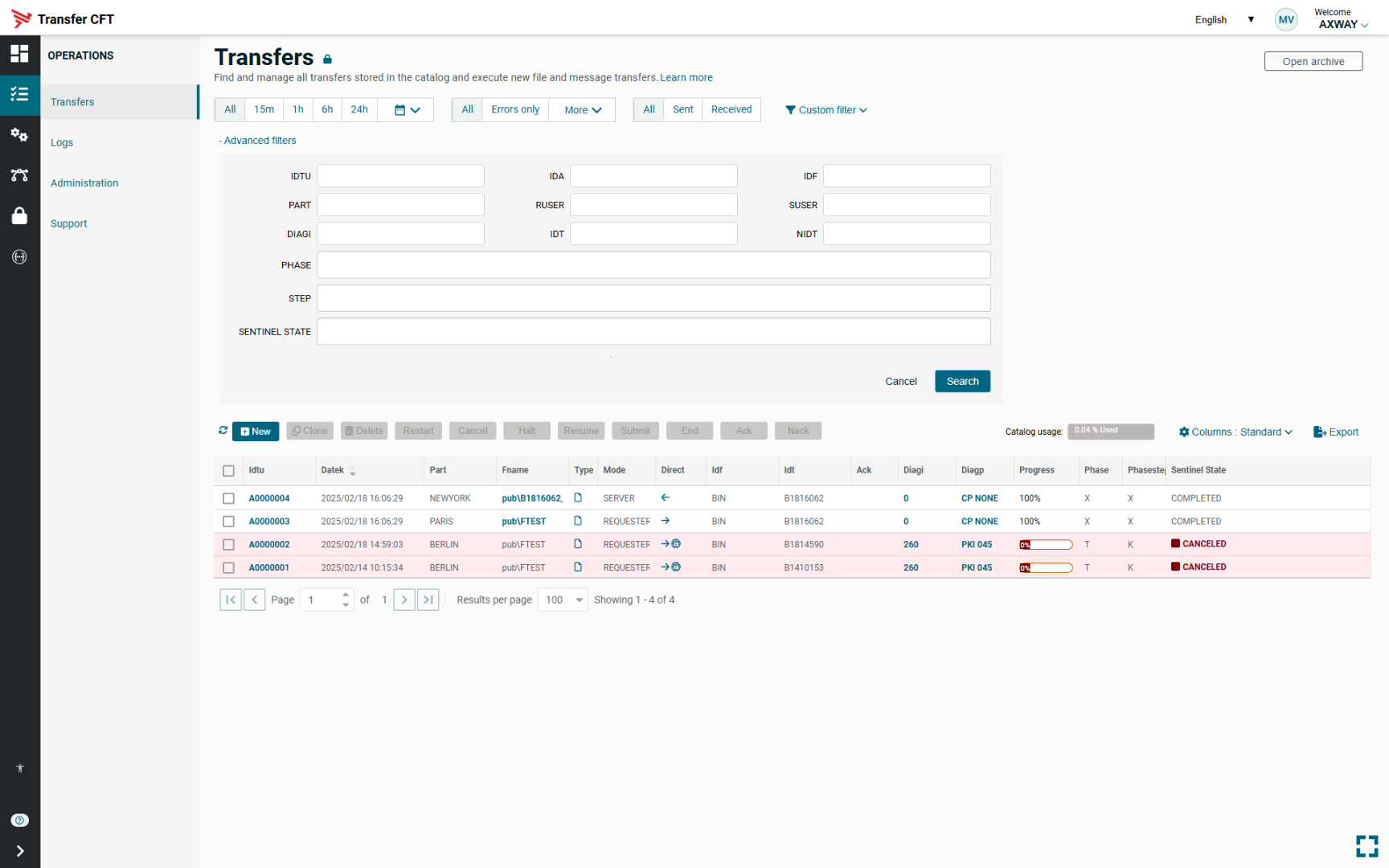This screenshot has width=1389, height=868.
Task: Select the 24h time filter
Action: 359,110
